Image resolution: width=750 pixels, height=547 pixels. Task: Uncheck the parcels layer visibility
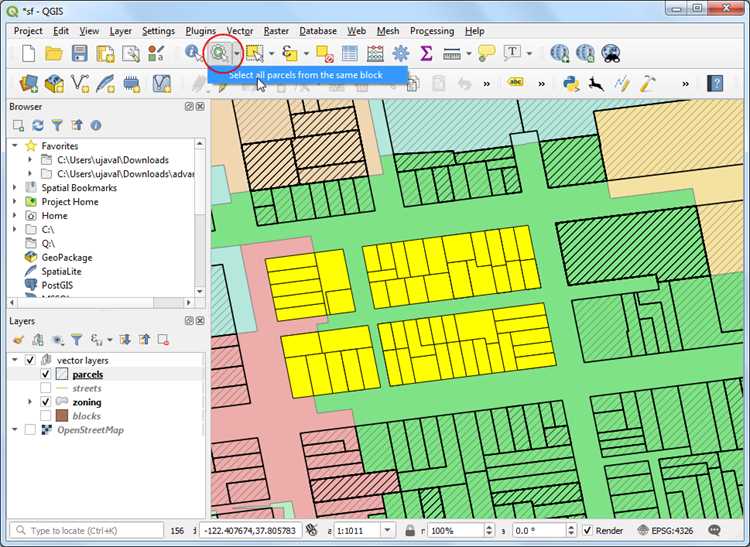pos(45,374)
